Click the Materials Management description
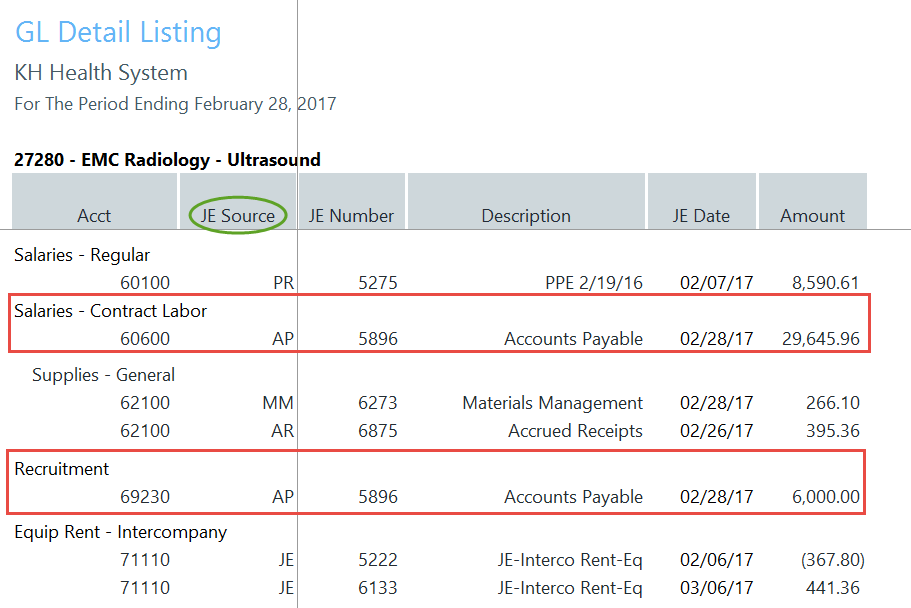The width and height of the screenshot is (911, 608). tap(552, 403)
